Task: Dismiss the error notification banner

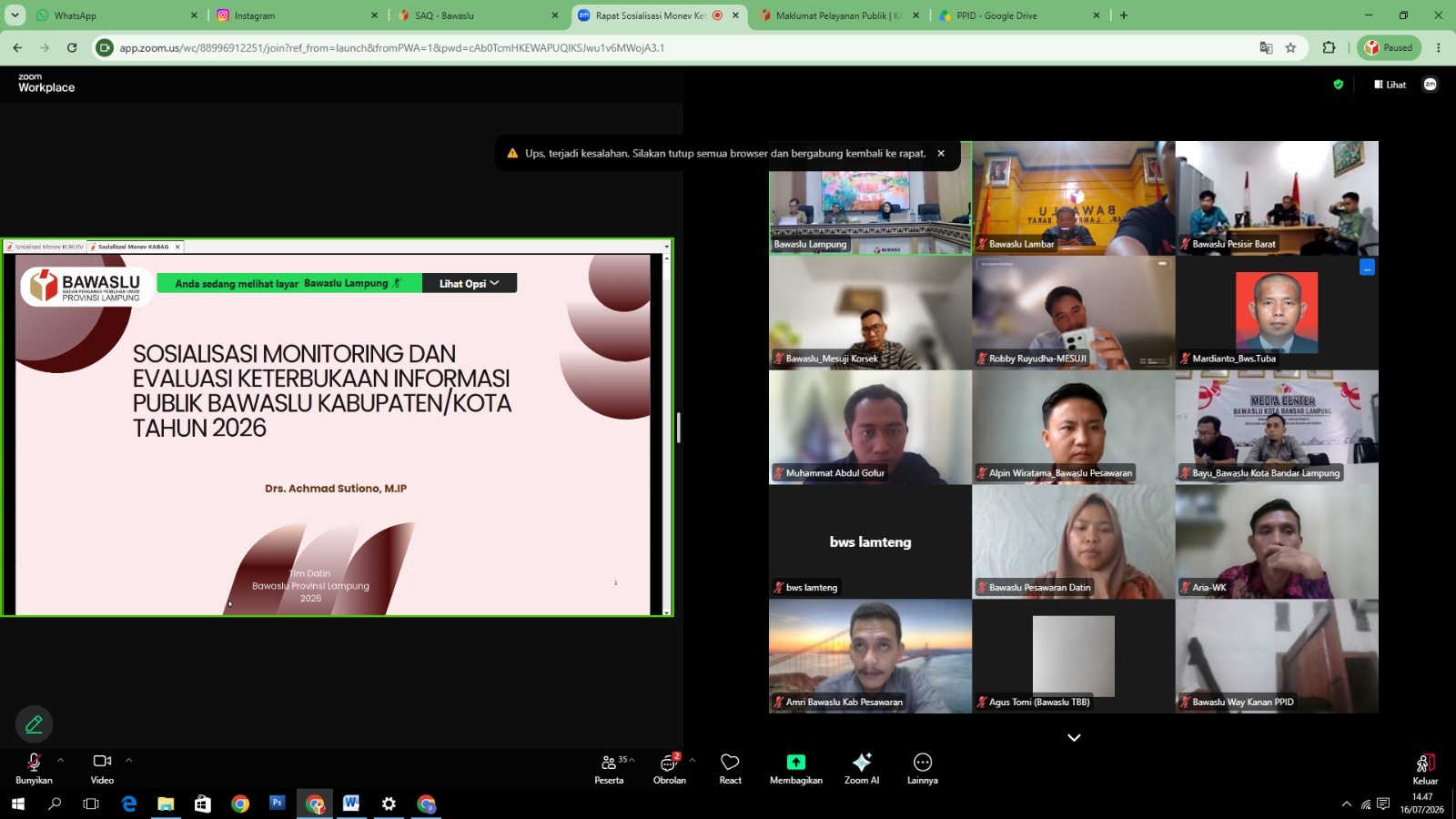Action: click(941, 153)
